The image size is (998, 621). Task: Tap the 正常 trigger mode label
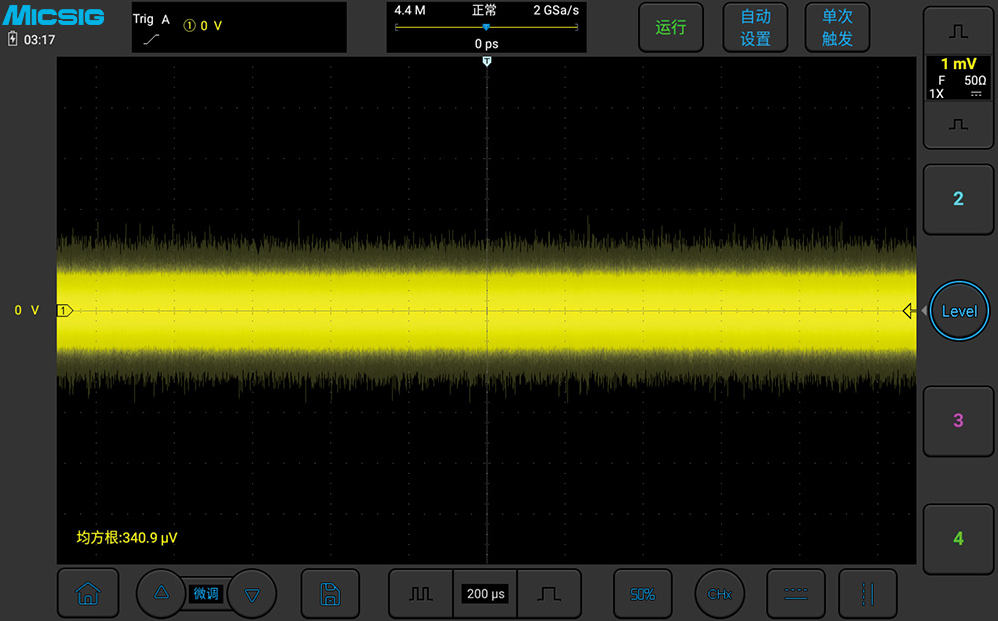click(x=484, y=10)
